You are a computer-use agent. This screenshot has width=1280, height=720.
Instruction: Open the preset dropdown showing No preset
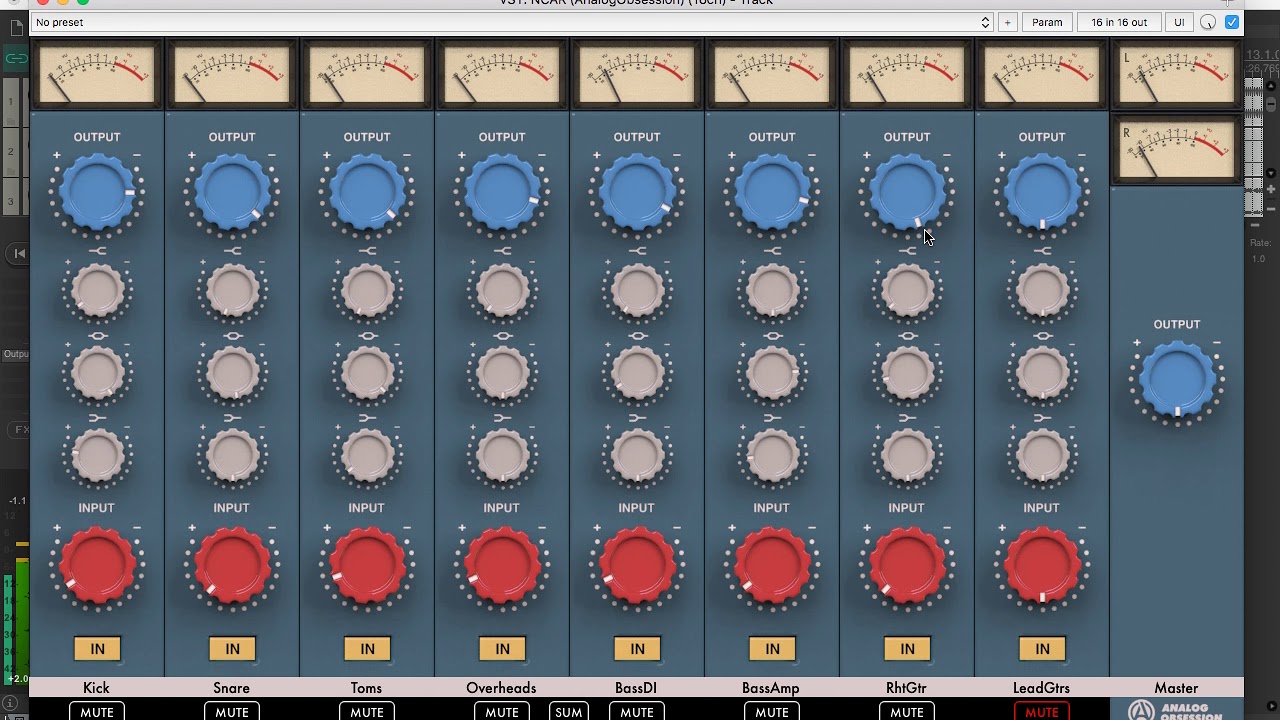click(510, 22)
